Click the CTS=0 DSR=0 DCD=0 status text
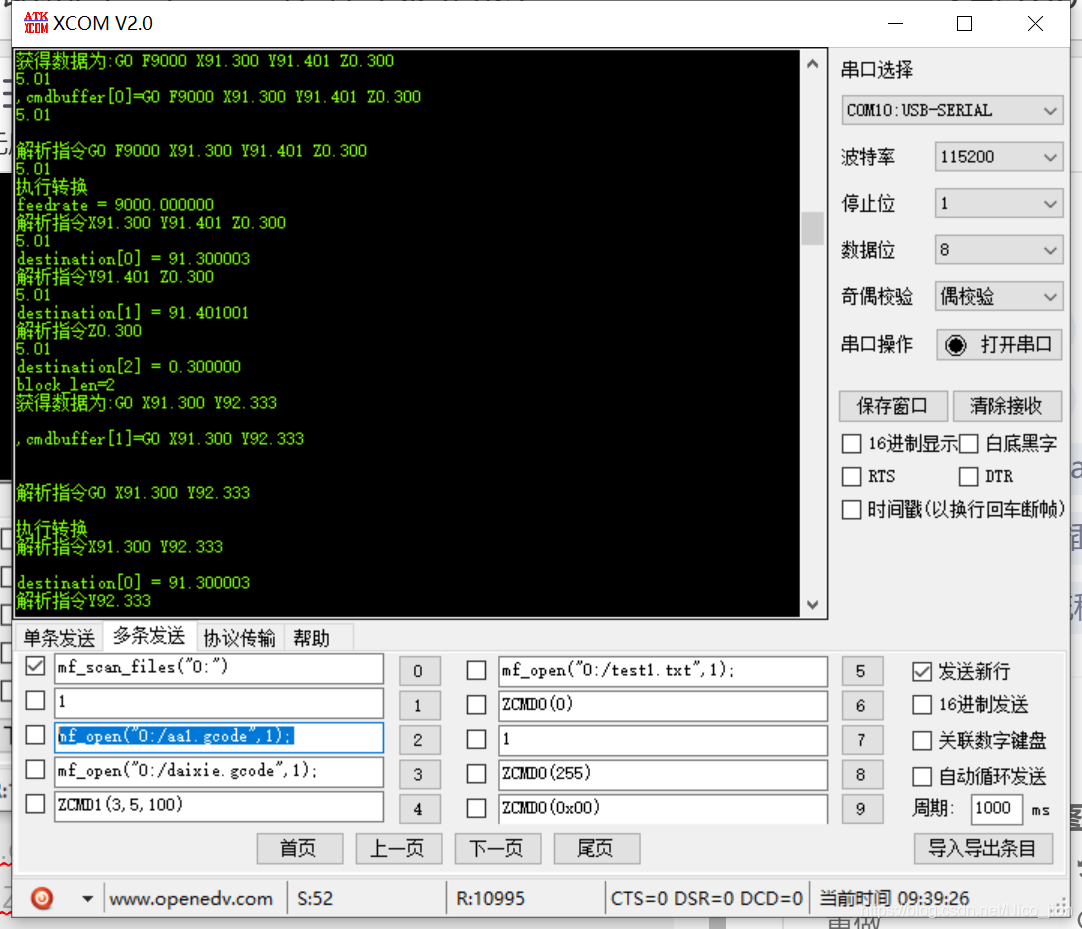Viewport: 1082px width, 929px height. [x=707, y=898]
